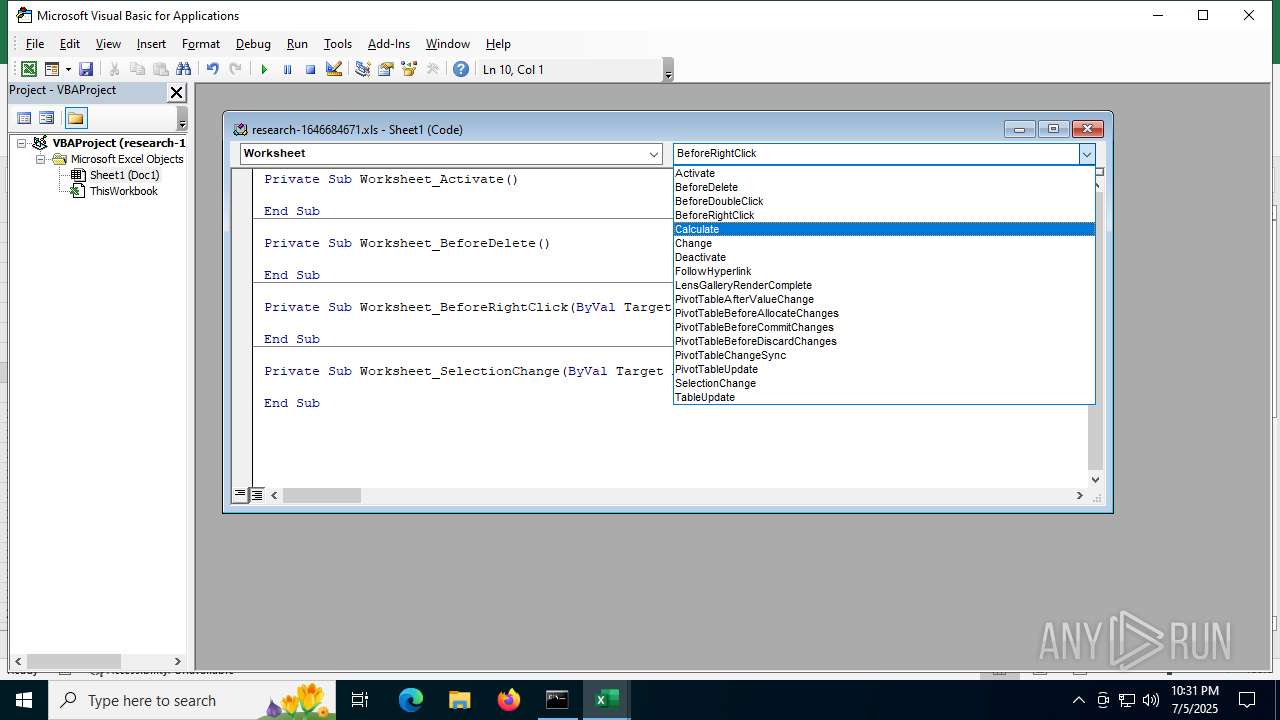Save the workbook with the floppy icon

(x=86, y=69)
